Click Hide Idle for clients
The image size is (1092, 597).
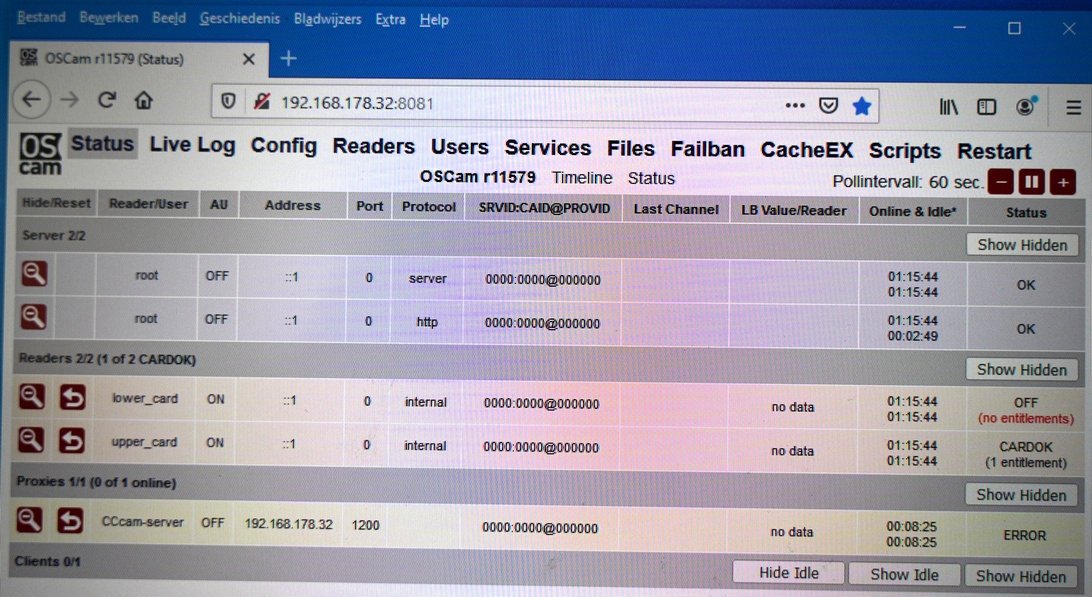point(788,573)
